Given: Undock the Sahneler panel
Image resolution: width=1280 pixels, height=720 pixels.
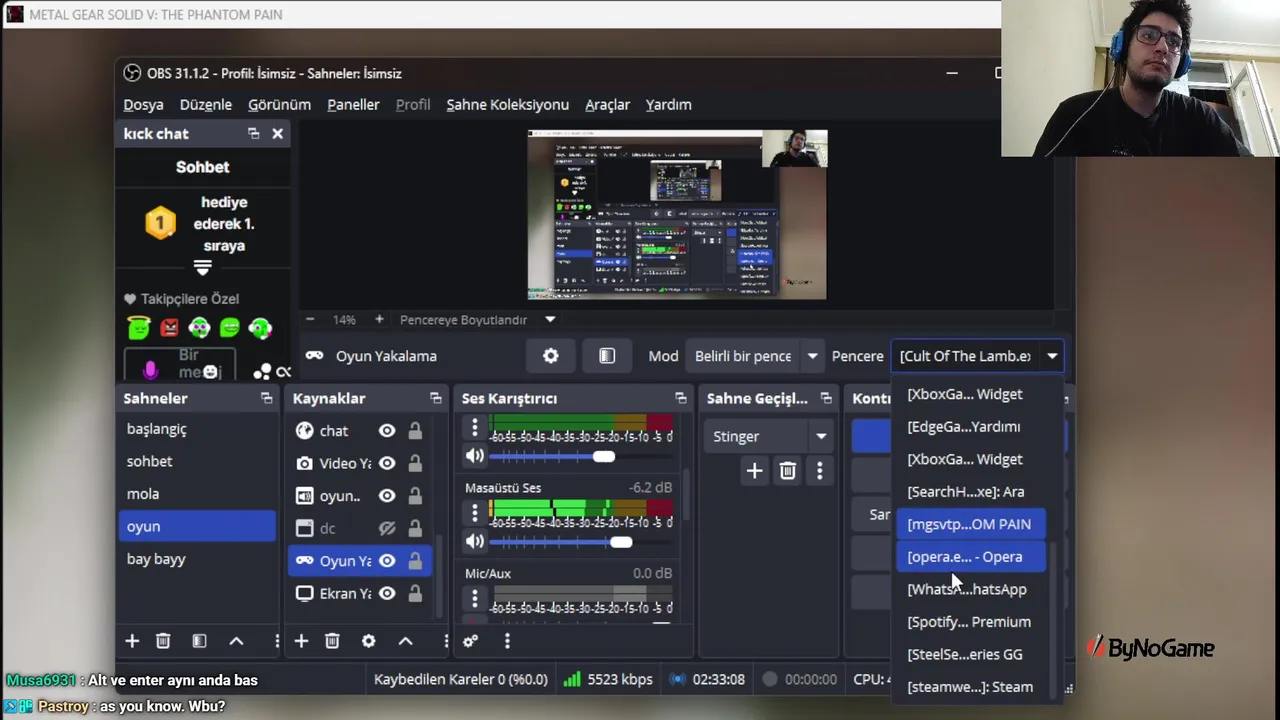Looking at the screenshot, I should pyautogui.click(x=266, y=398).
